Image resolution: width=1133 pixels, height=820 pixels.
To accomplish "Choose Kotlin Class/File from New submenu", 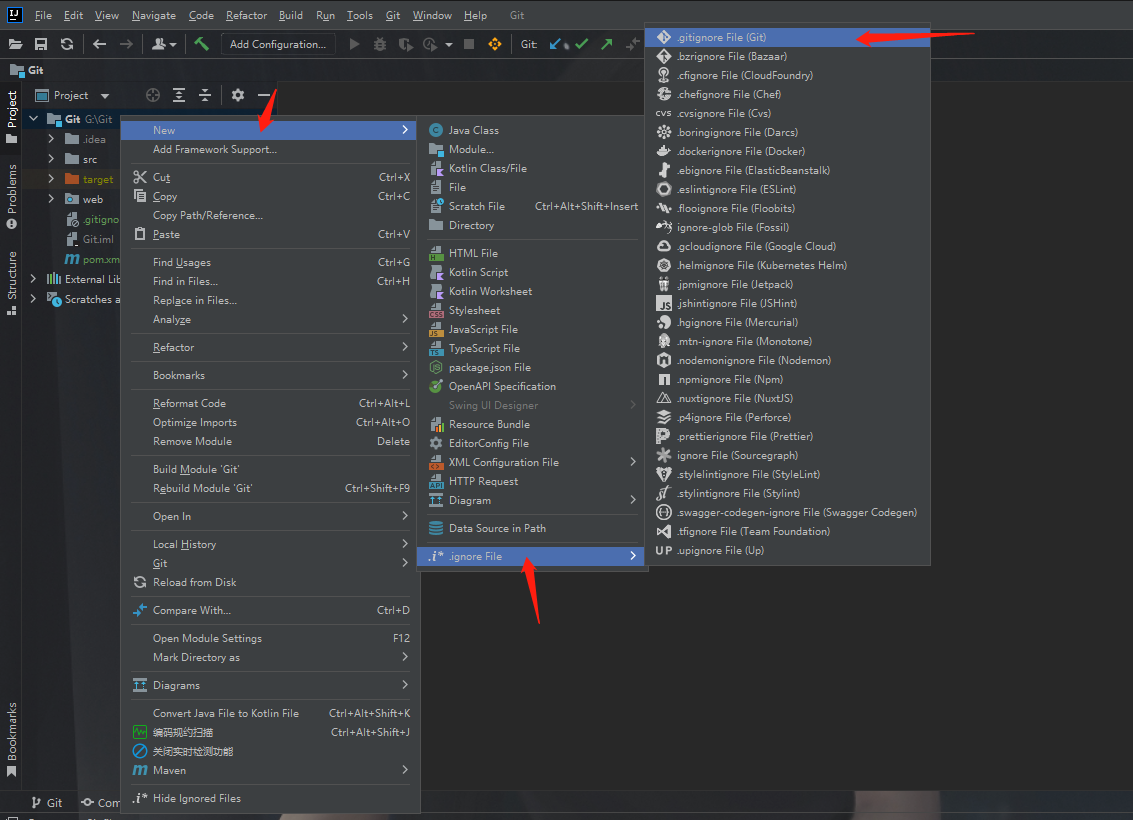I will 533,168.
